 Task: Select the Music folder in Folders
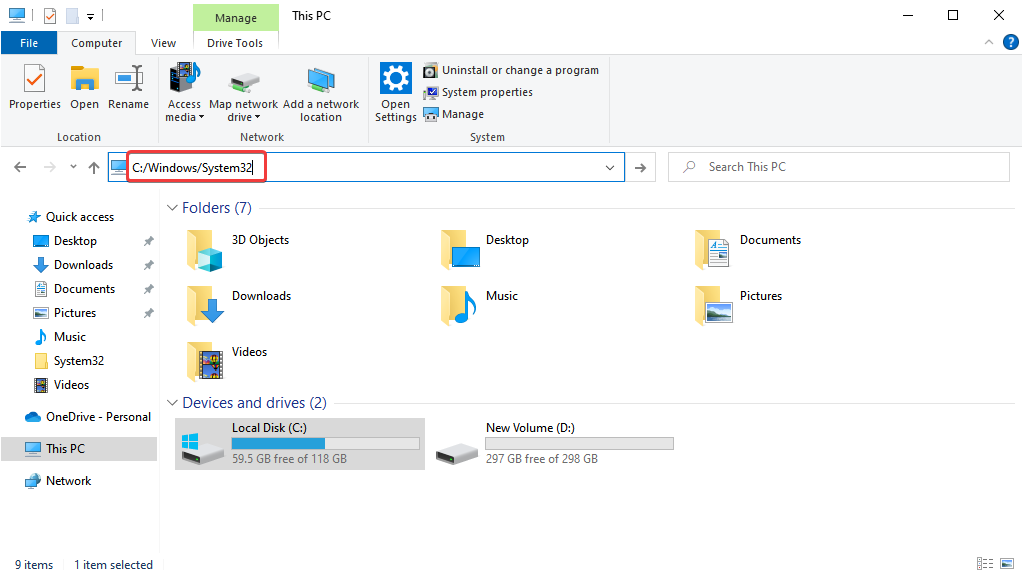coord(480,305)
